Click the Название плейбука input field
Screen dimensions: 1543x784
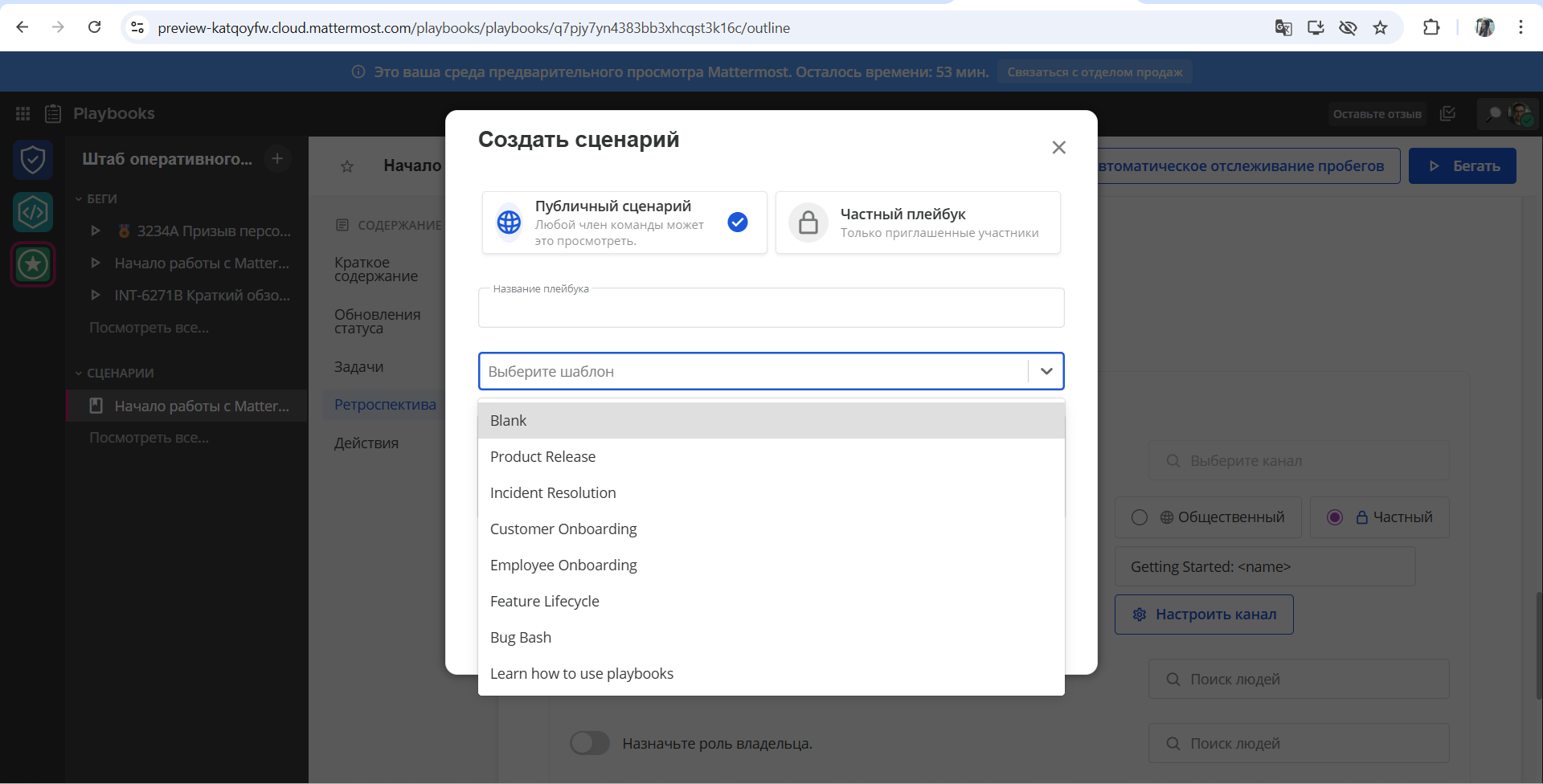(771, 310)
